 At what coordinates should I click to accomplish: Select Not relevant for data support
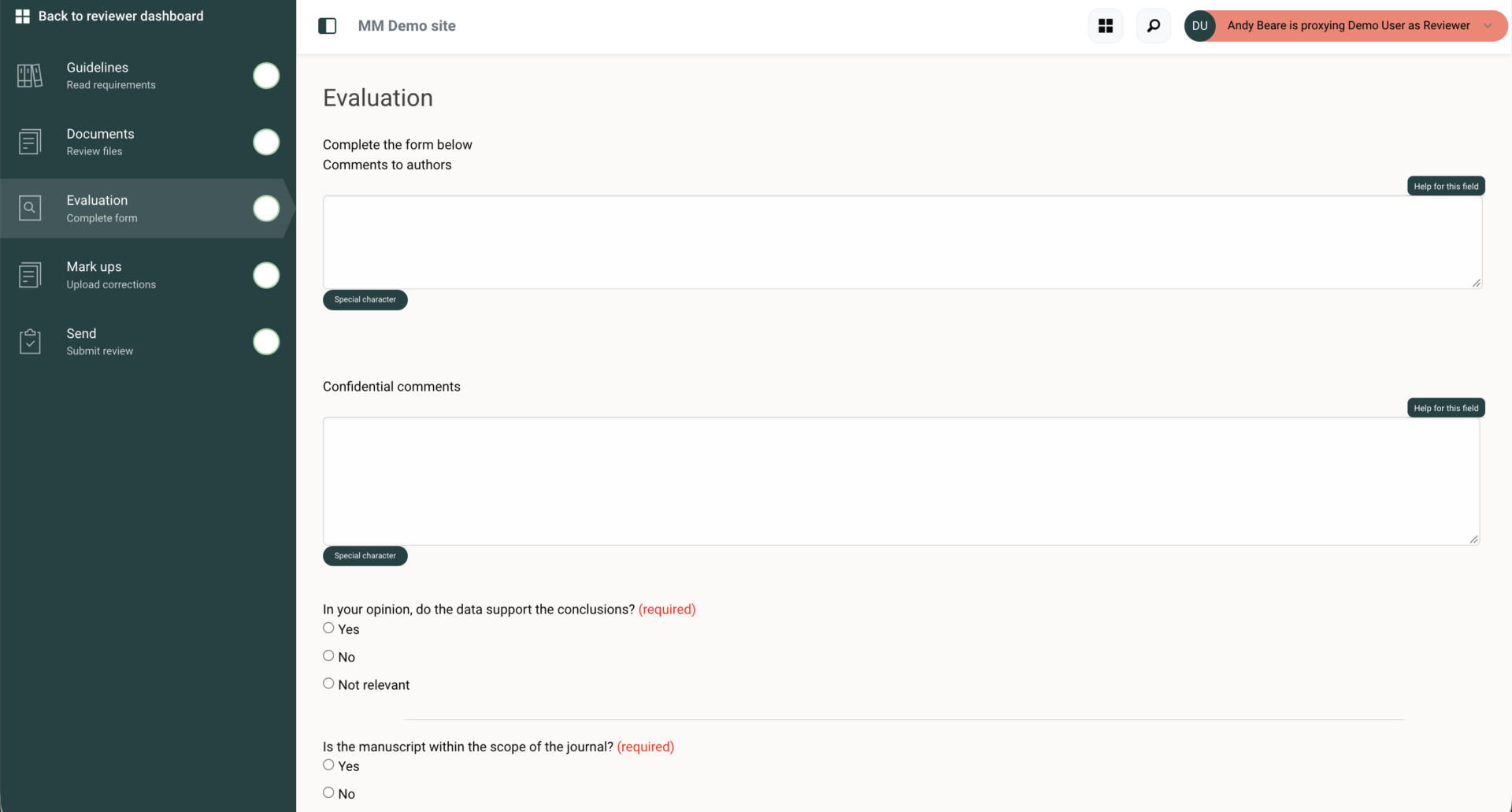pos(328,684)
